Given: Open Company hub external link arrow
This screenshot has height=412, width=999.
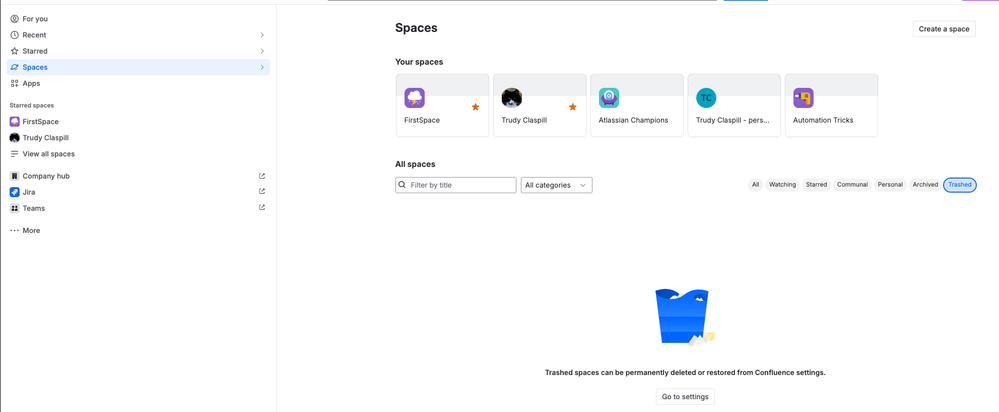Looking at the screenshot, I should [262, 176].
